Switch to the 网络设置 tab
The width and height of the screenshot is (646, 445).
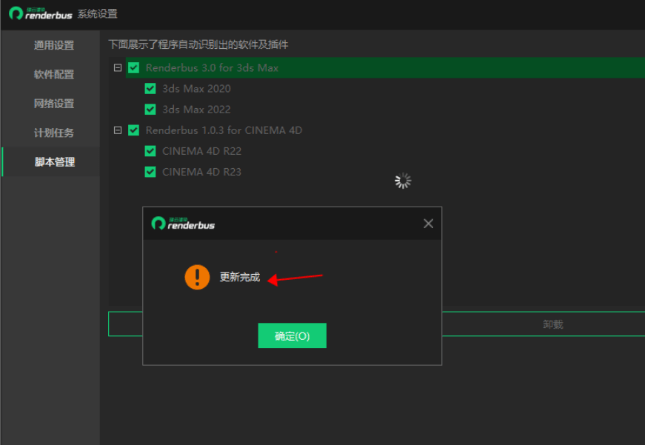click(54, 103)
